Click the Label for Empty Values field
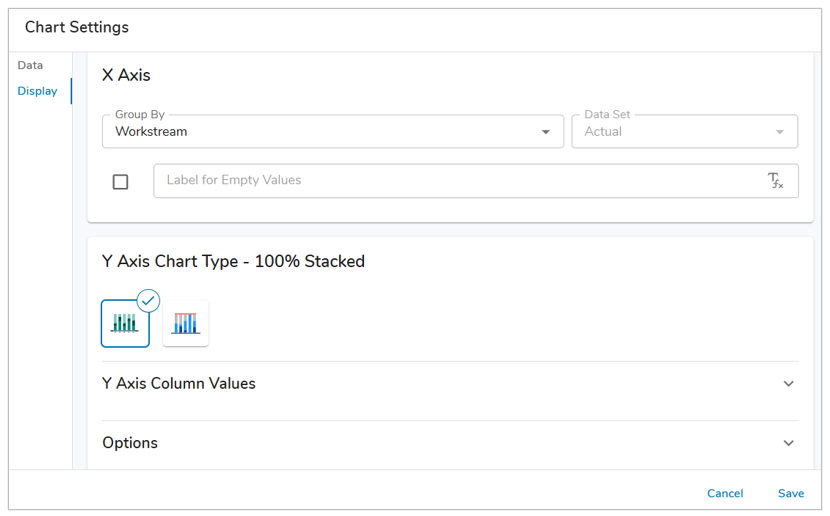Screen dimensions: 830x516 point(455,181)
